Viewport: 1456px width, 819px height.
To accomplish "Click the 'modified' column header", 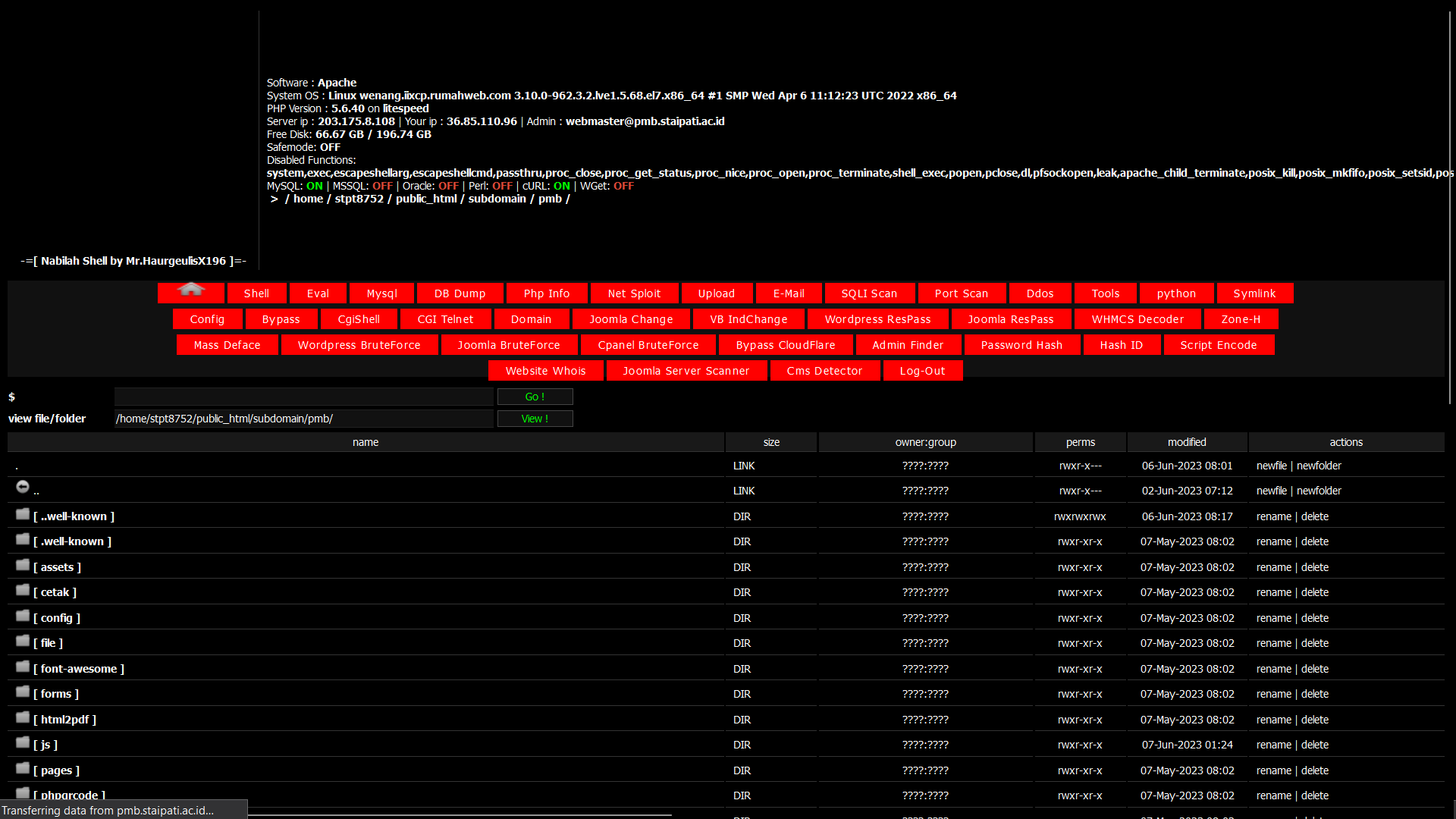I will point(1187,442).
